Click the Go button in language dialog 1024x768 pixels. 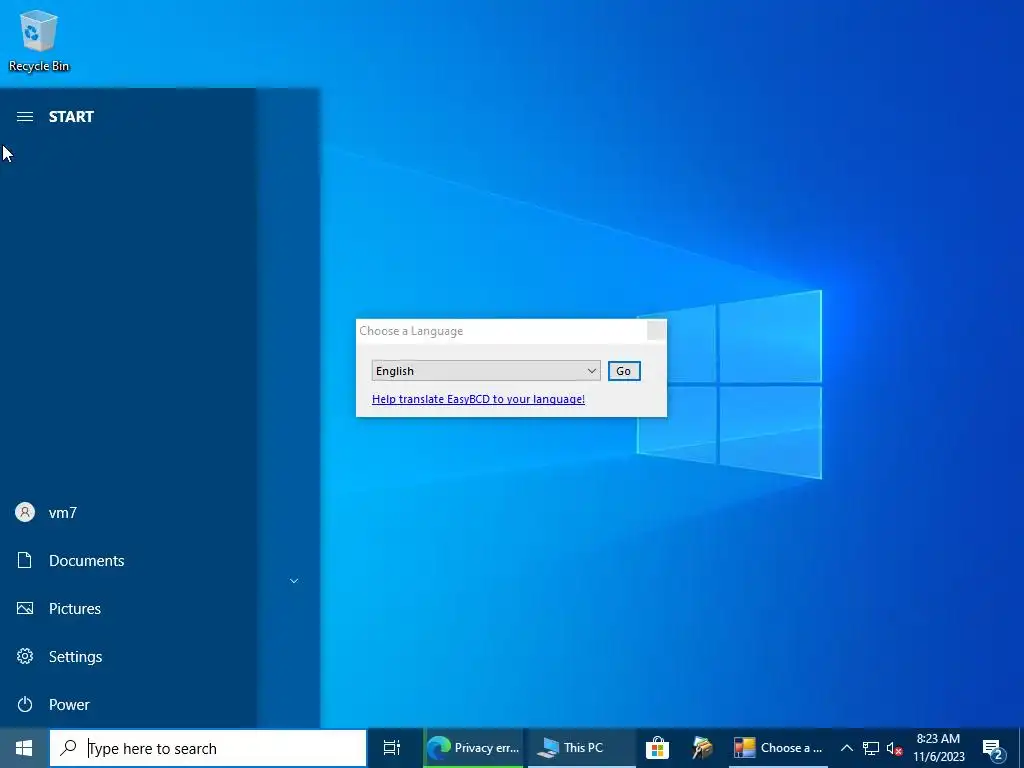624,371
